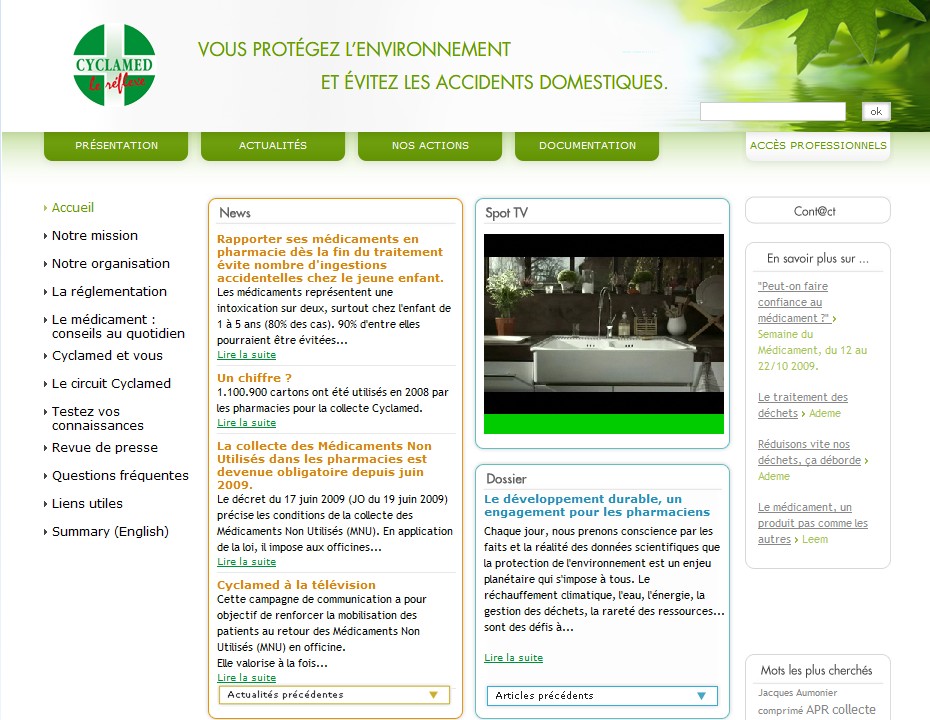The height and width of the screenshot is (720, 930).
Task: Open the Documentation menu
Action: [587, 146]
